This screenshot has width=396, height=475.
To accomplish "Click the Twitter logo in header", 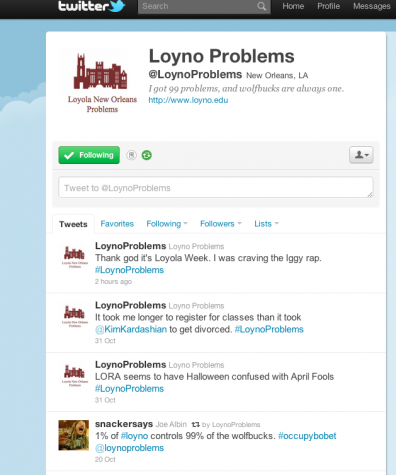I will point(92,6).
